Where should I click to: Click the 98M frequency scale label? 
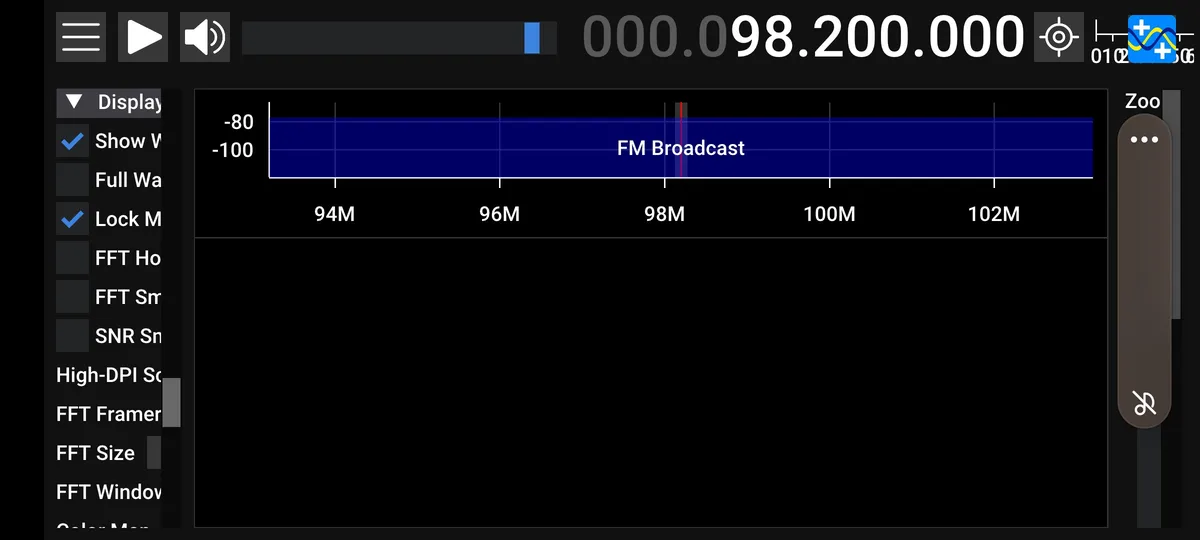pos(664,214)
